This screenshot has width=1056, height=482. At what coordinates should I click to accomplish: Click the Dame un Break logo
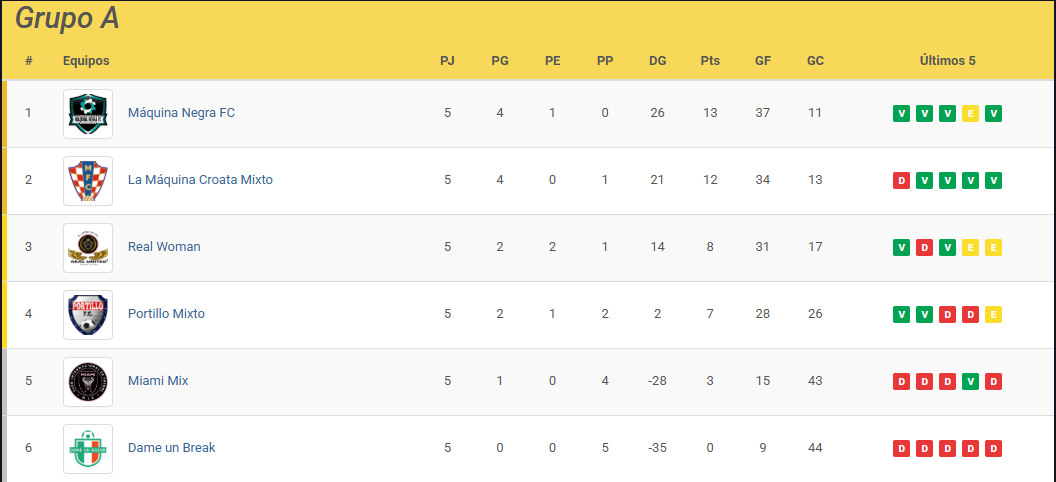point(88,448)
